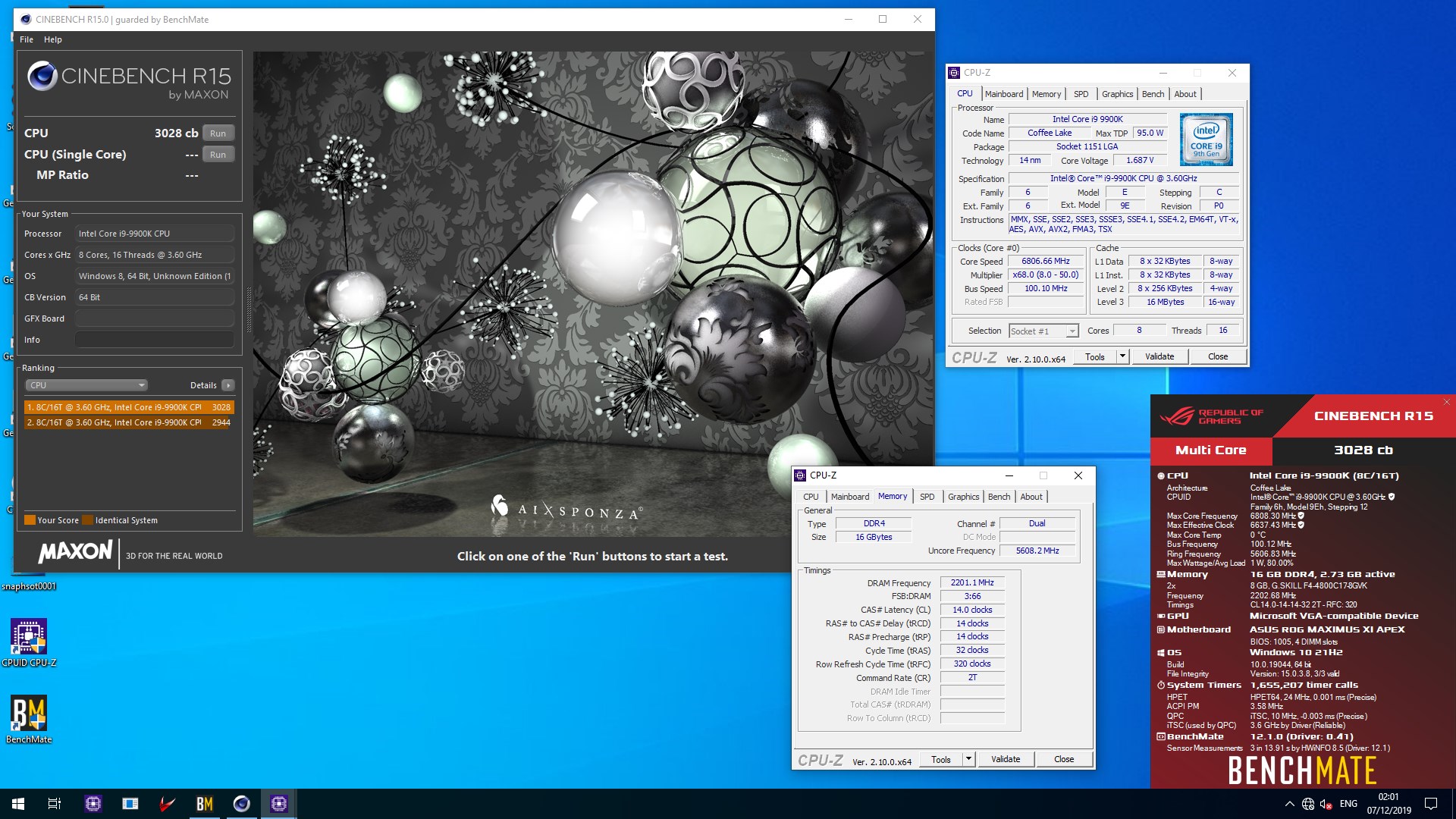The image size is (1456, 819).
Task: Click the Details arrow button in Ranking
Action: coord(228,385)
